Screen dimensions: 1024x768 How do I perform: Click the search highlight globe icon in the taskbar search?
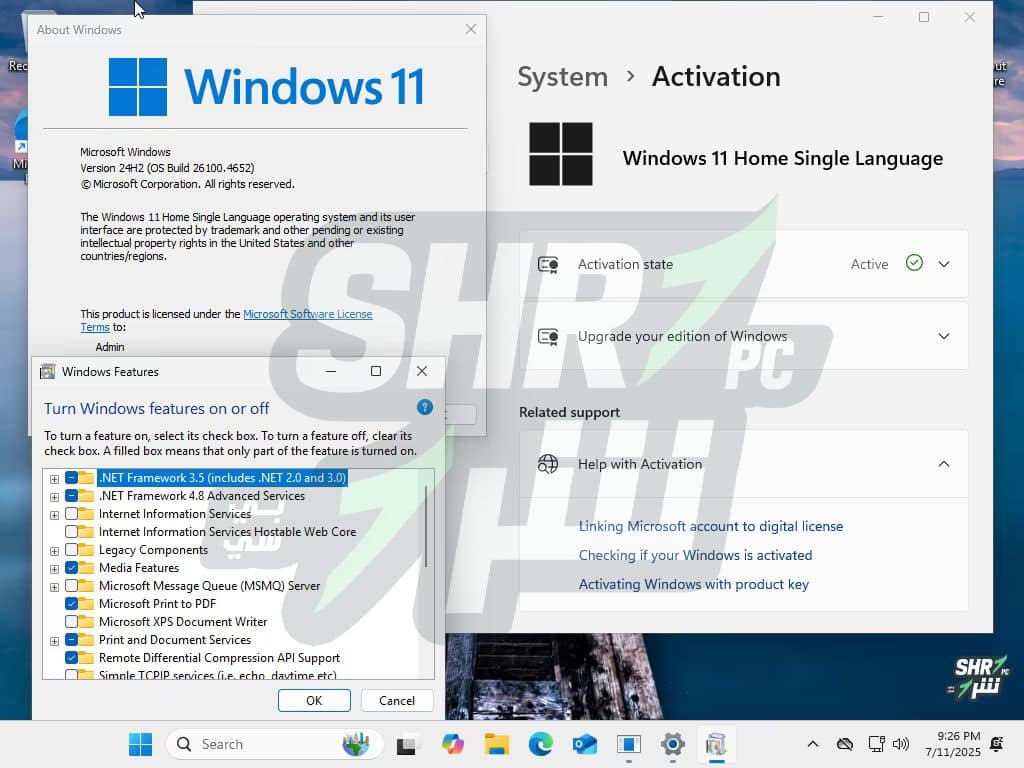(x=356, y=744)
